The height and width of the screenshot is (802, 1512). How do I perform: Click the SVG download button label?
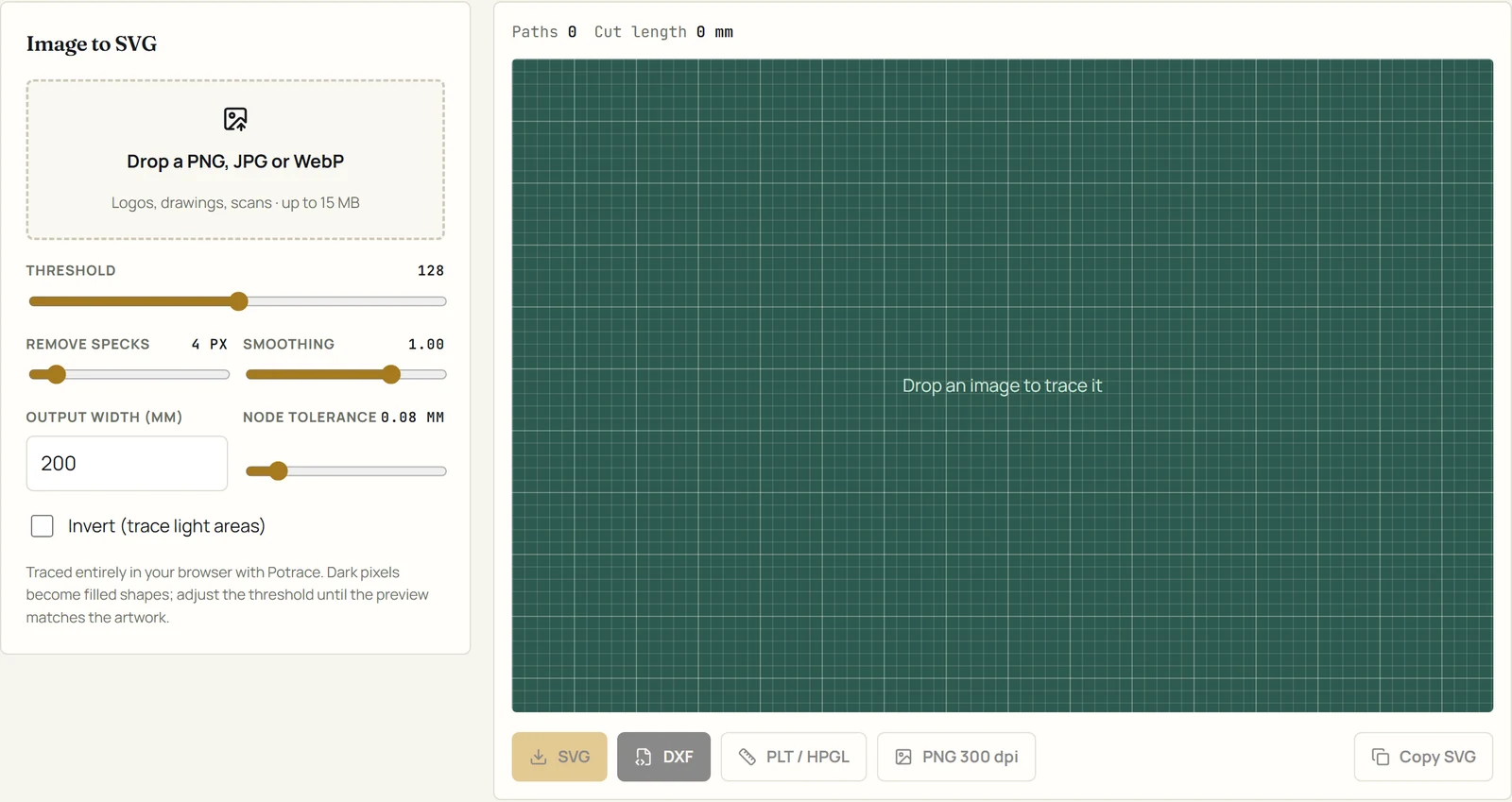574,757
